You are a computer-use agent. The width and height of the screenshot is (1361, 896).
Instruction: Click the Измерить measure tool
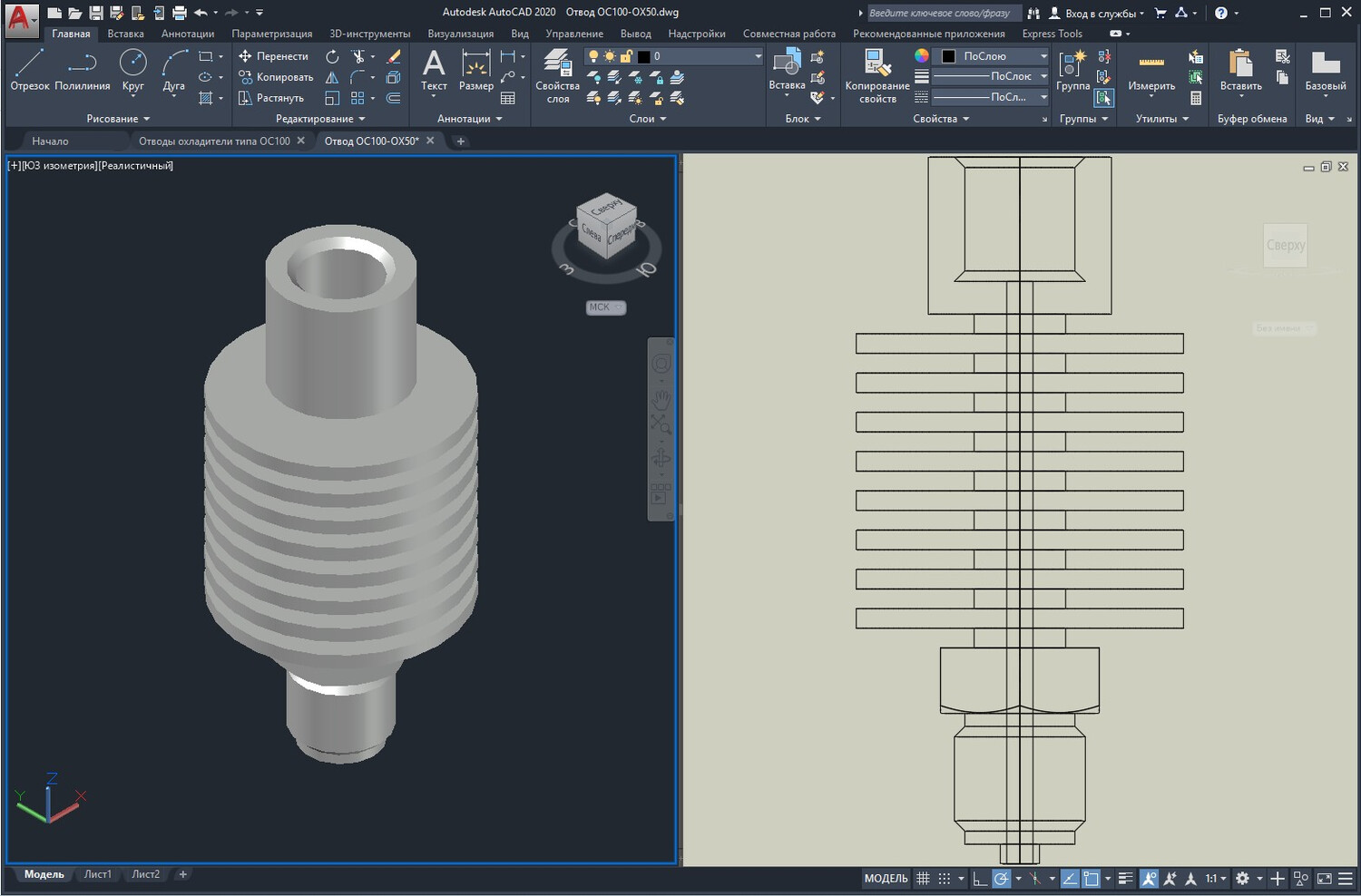tap(1151, 71)
